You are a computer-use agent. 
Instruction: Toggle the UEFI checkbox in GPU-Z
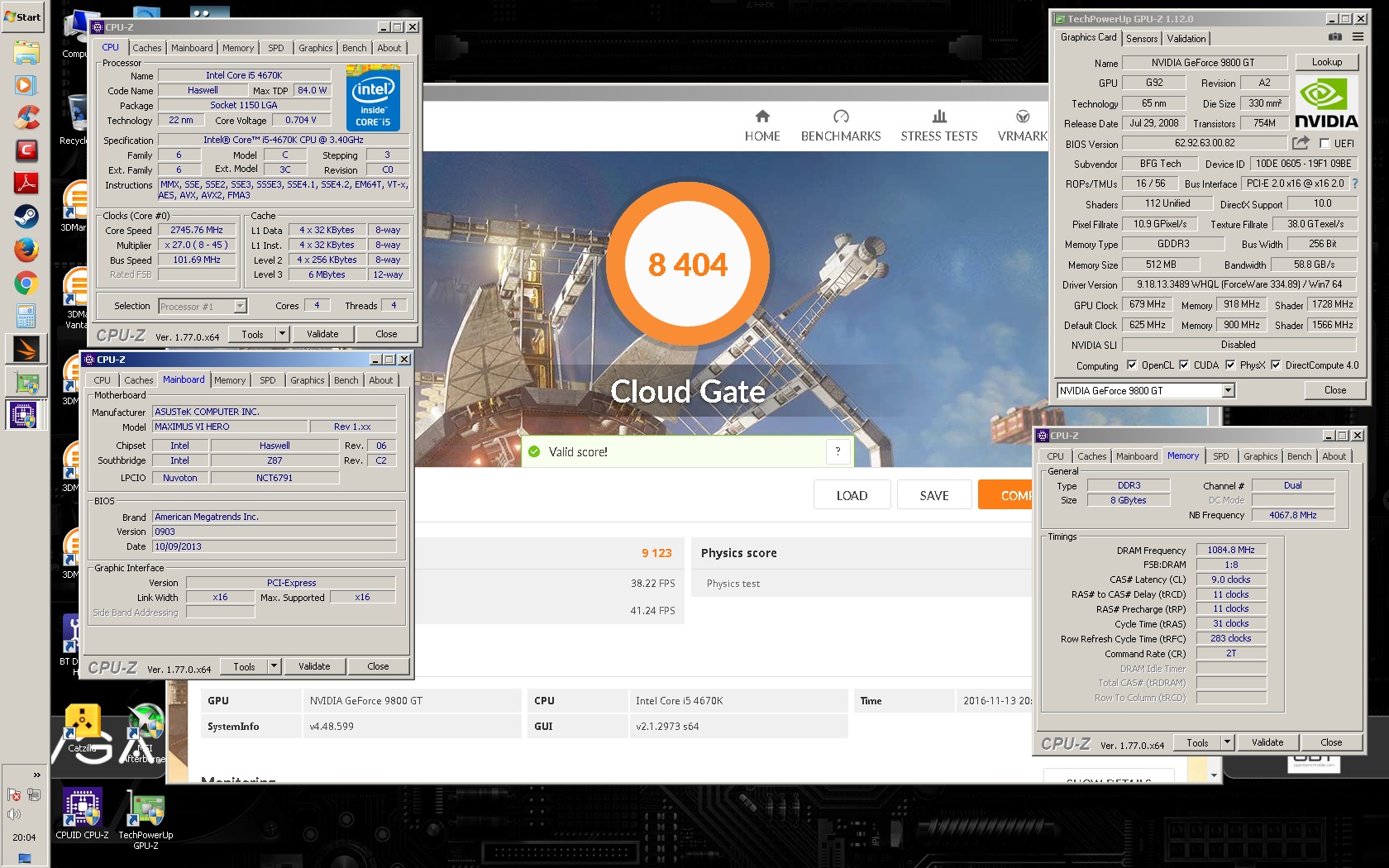coord(1325,144)
